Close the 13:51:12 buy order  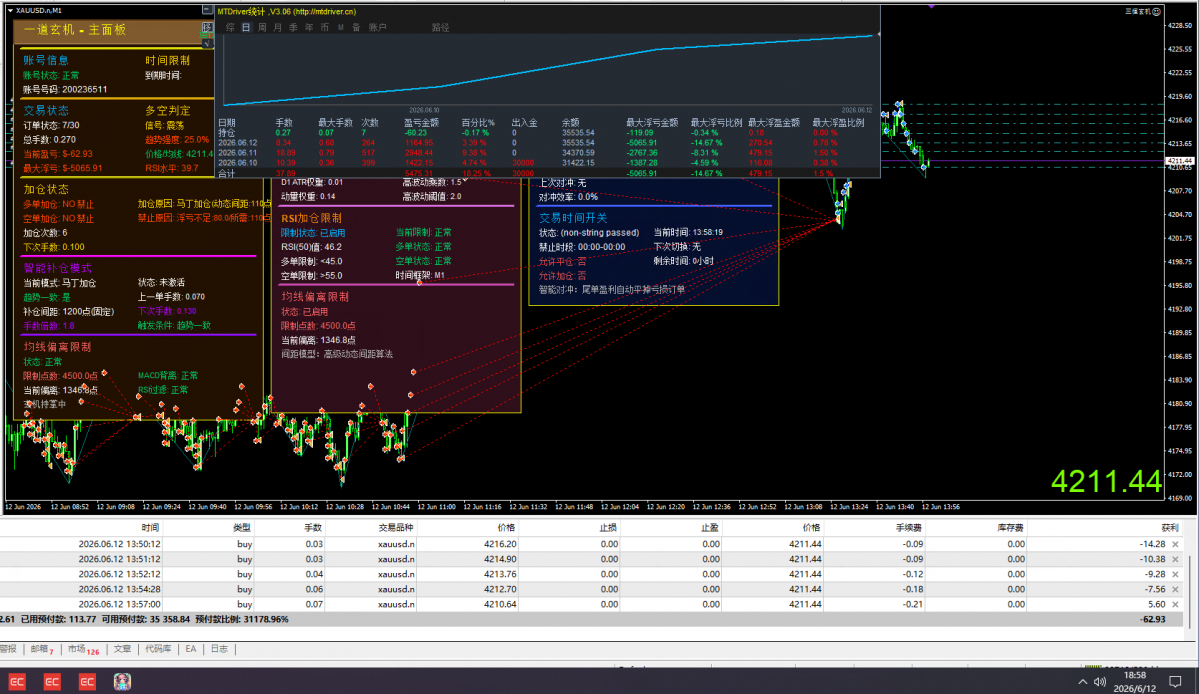click(1175, 559)
